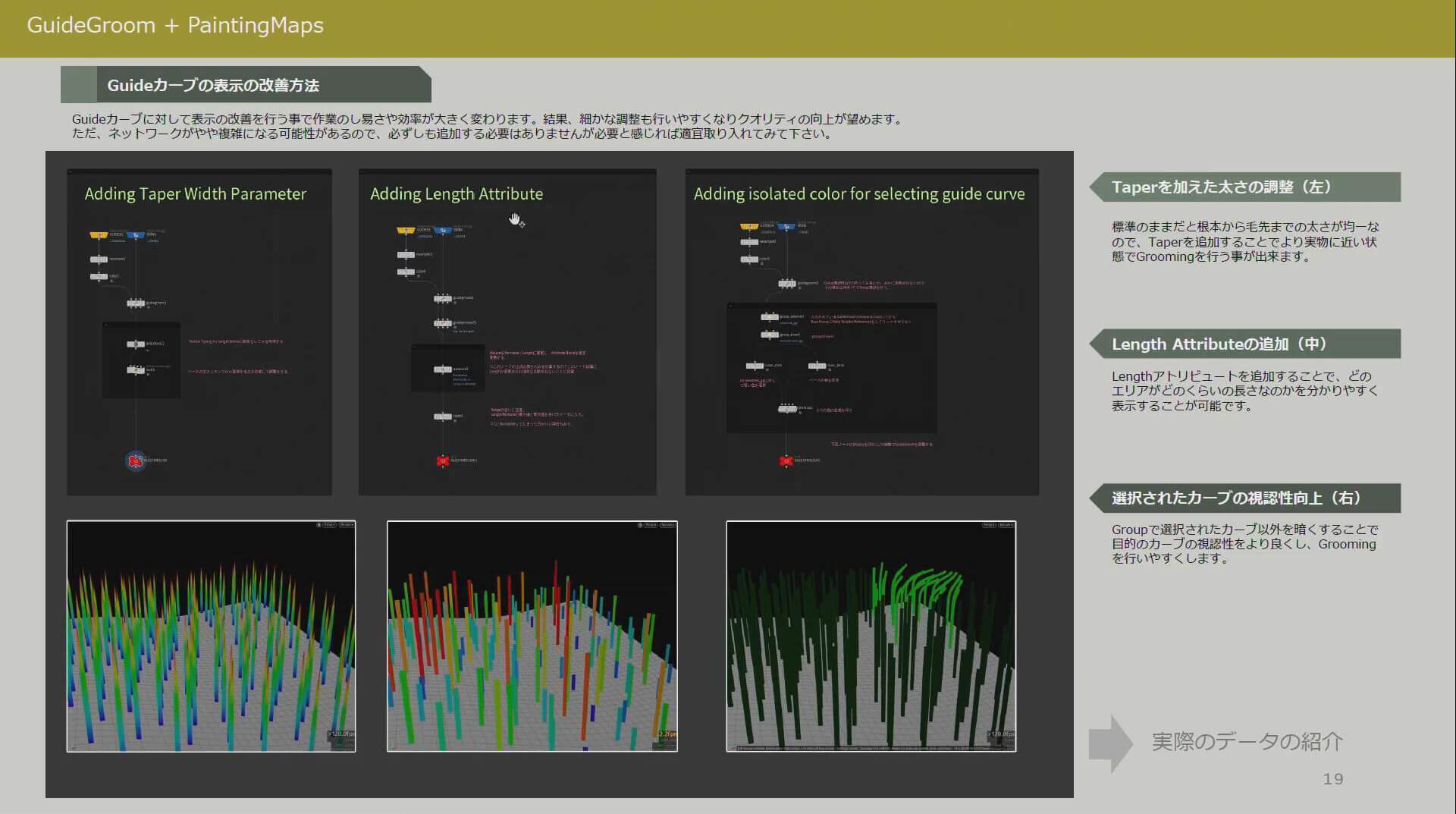The height and width of the screenshot is (814, 1456).
Task: Select the guidegroom node in Taper network
Action: [136, 303]
